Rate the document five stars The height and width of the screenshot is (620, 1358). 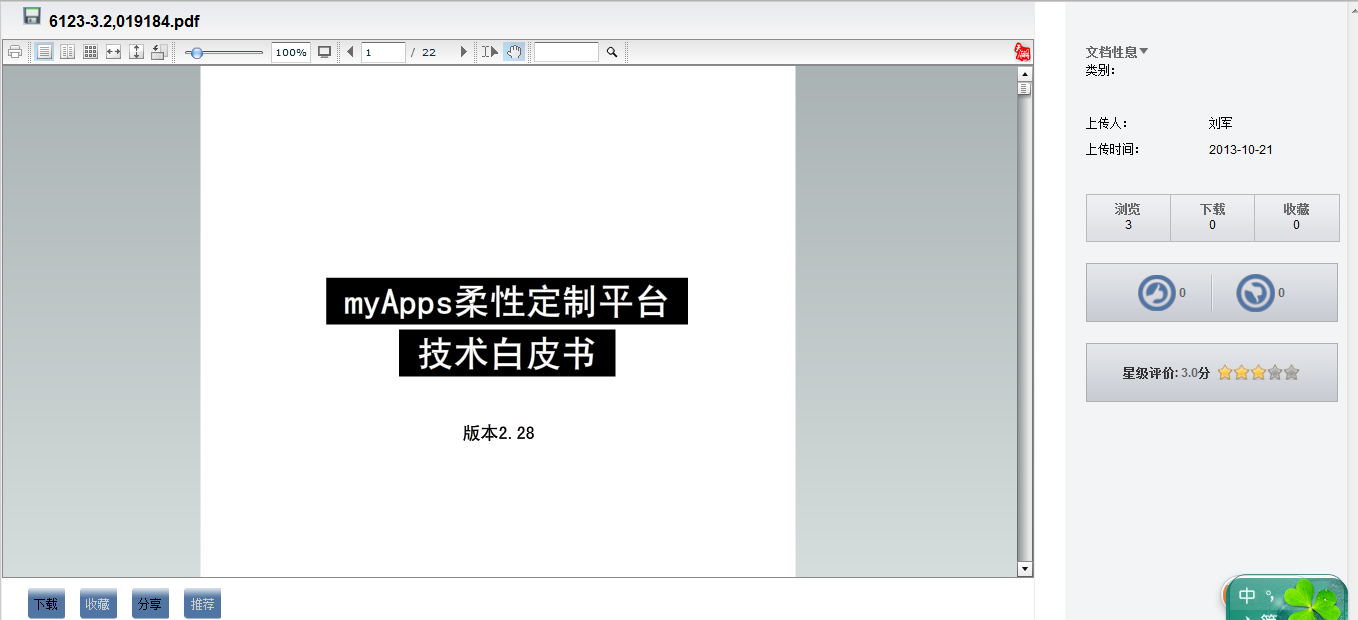1292,373
